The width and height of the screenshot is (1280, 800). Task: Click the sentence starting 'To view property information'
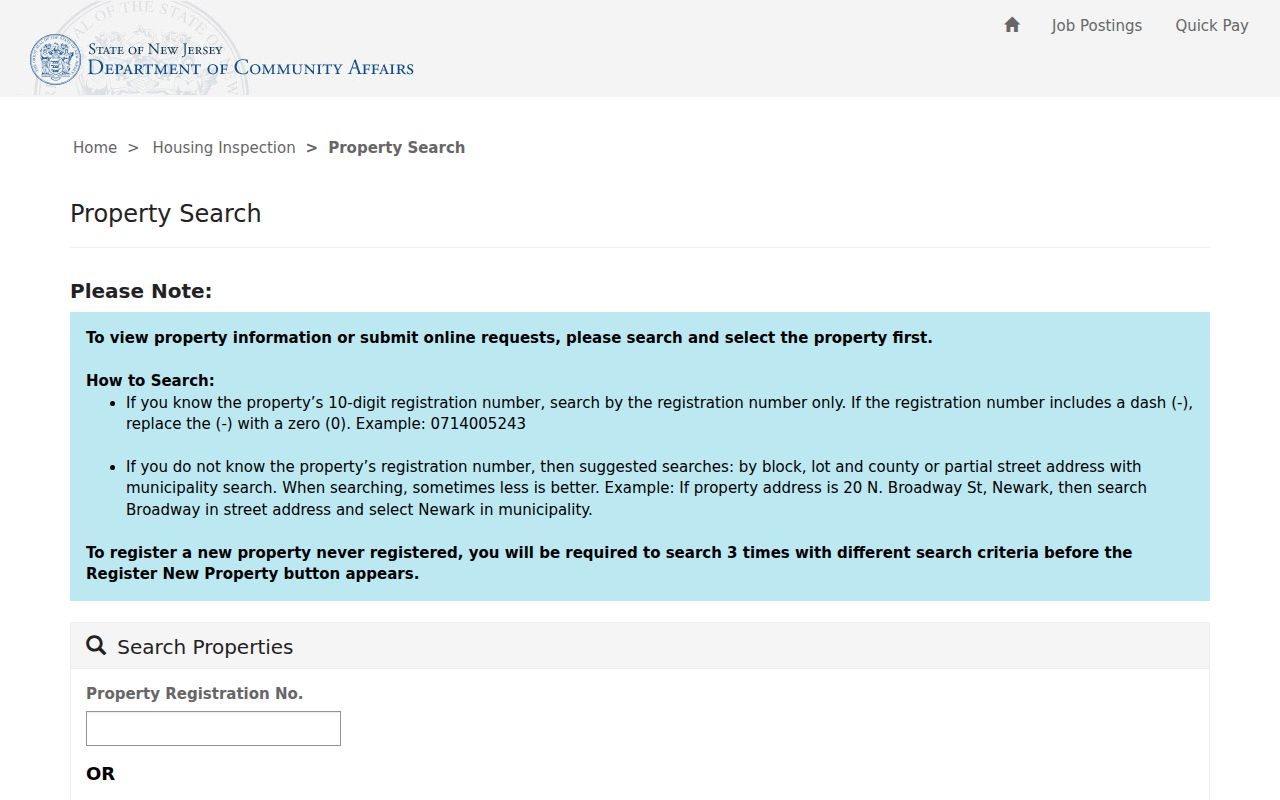tap(509, 338)
